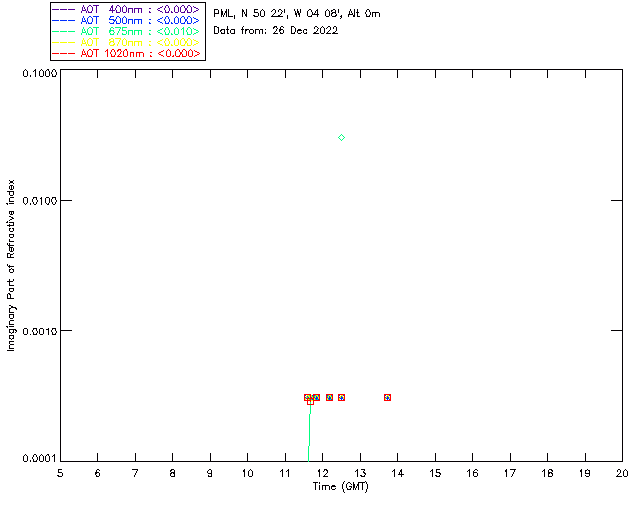Click the x-axis tick label 16
This screenshot has width=640, height=512.
coord(472,473)
